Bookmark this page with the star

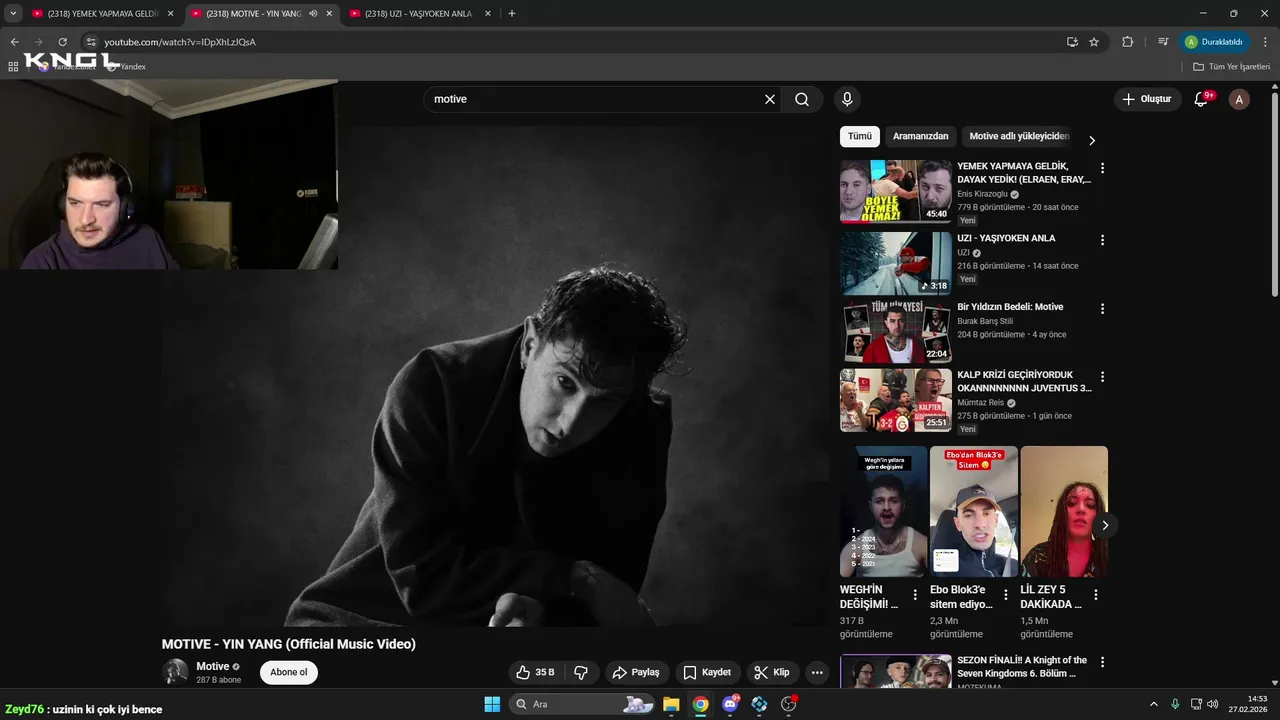point(1094,42)
